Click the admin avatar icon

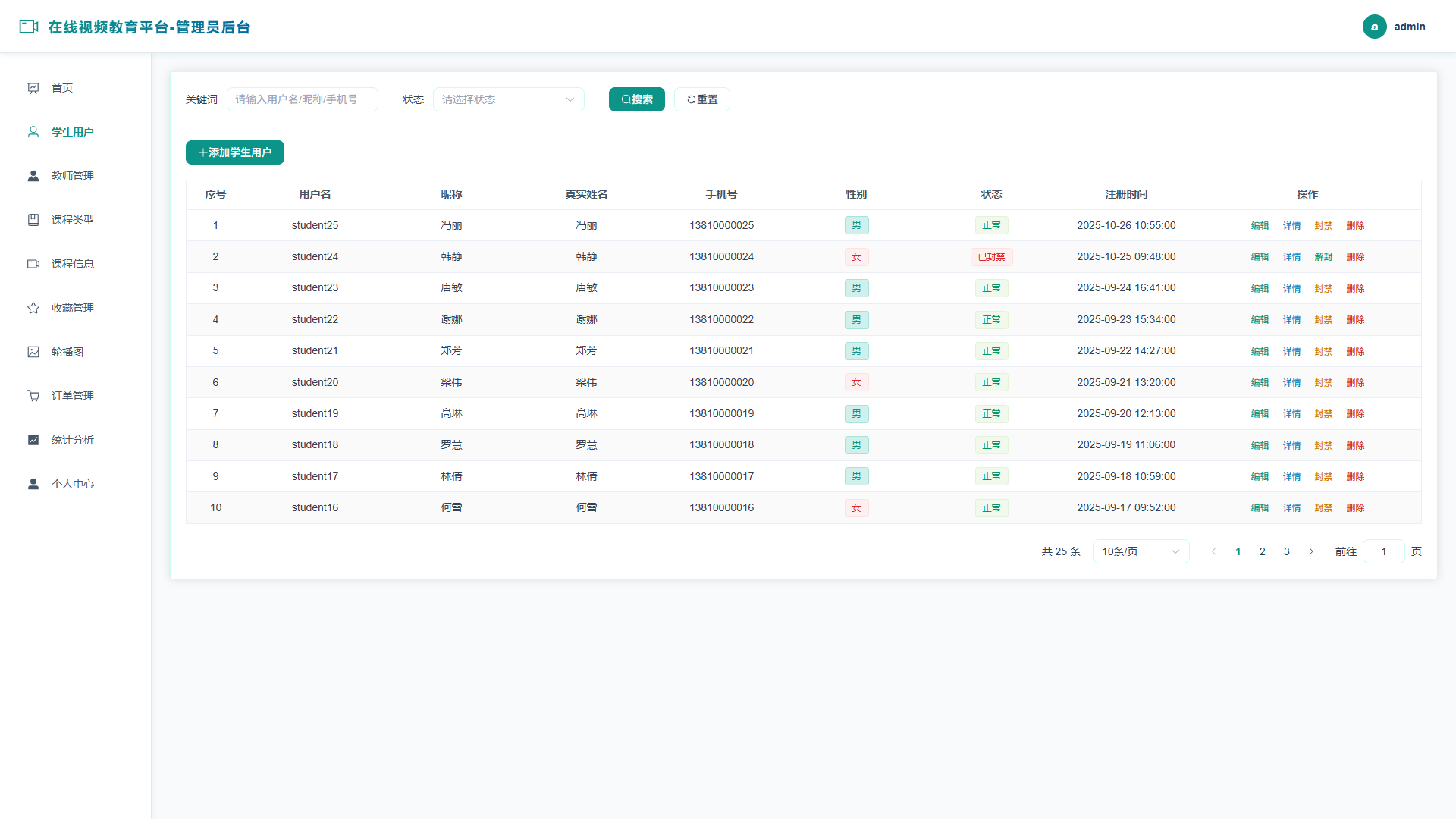pos(1374,27)
